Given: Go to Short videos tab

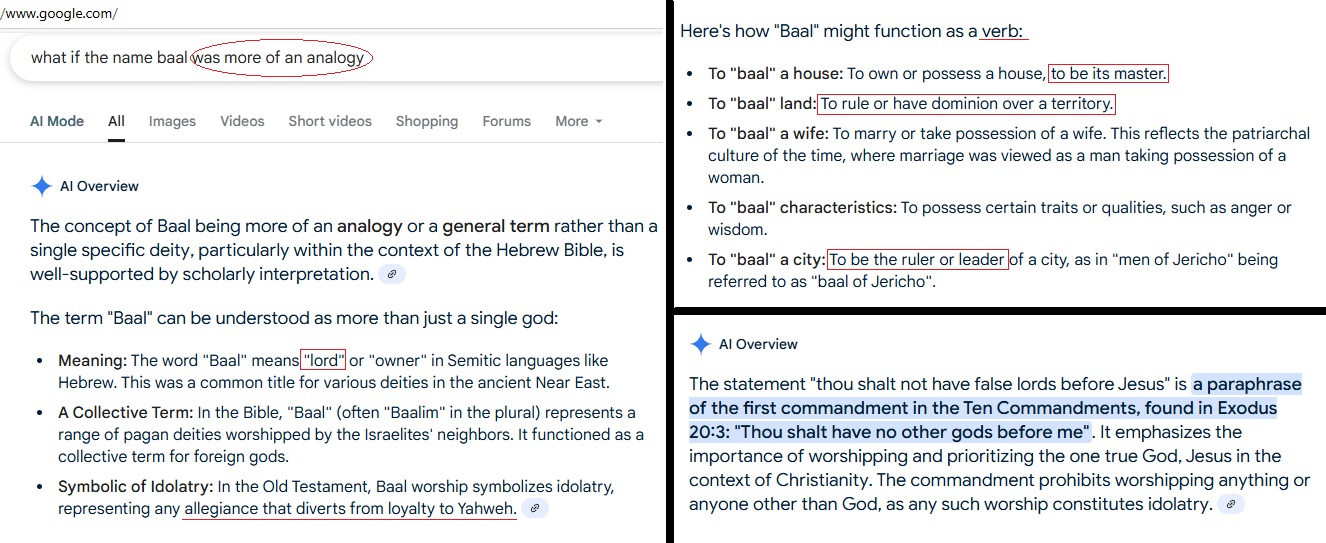Looking at the screenshot, I should click(x=330, y=121).
